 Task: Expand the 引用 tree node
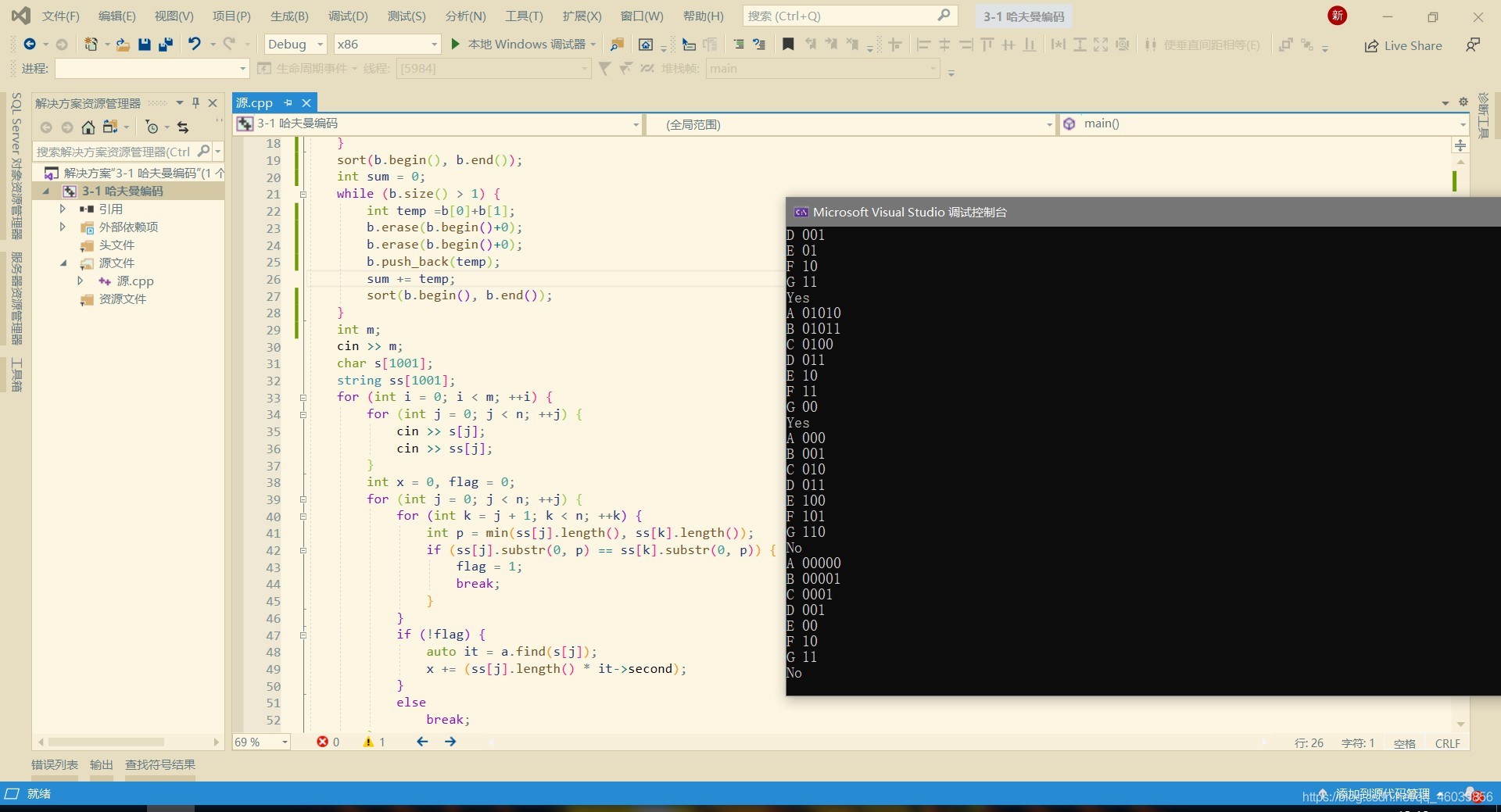tap(63, 209)
